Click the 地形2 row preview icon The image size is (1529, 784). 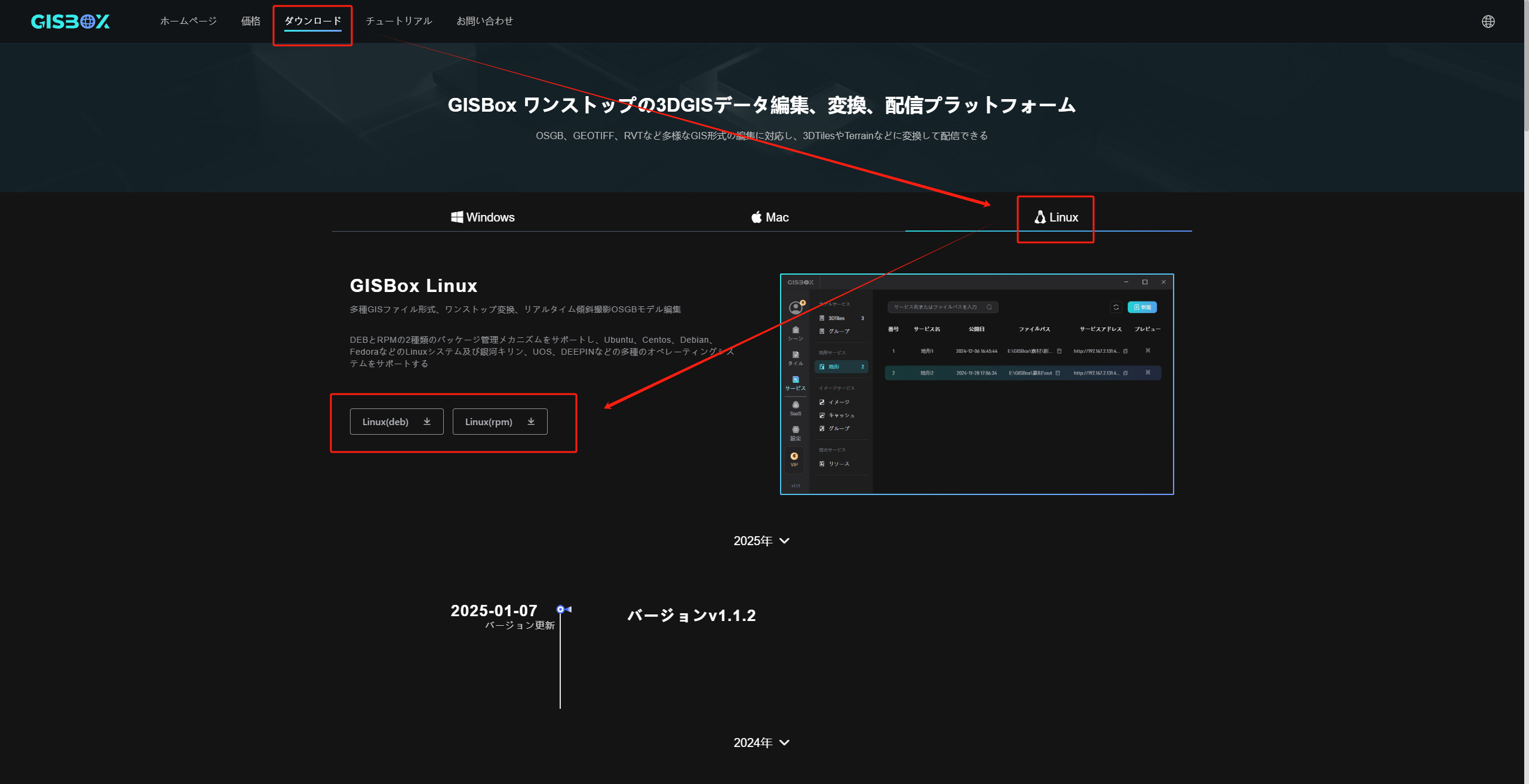[x=1148, y=373]
